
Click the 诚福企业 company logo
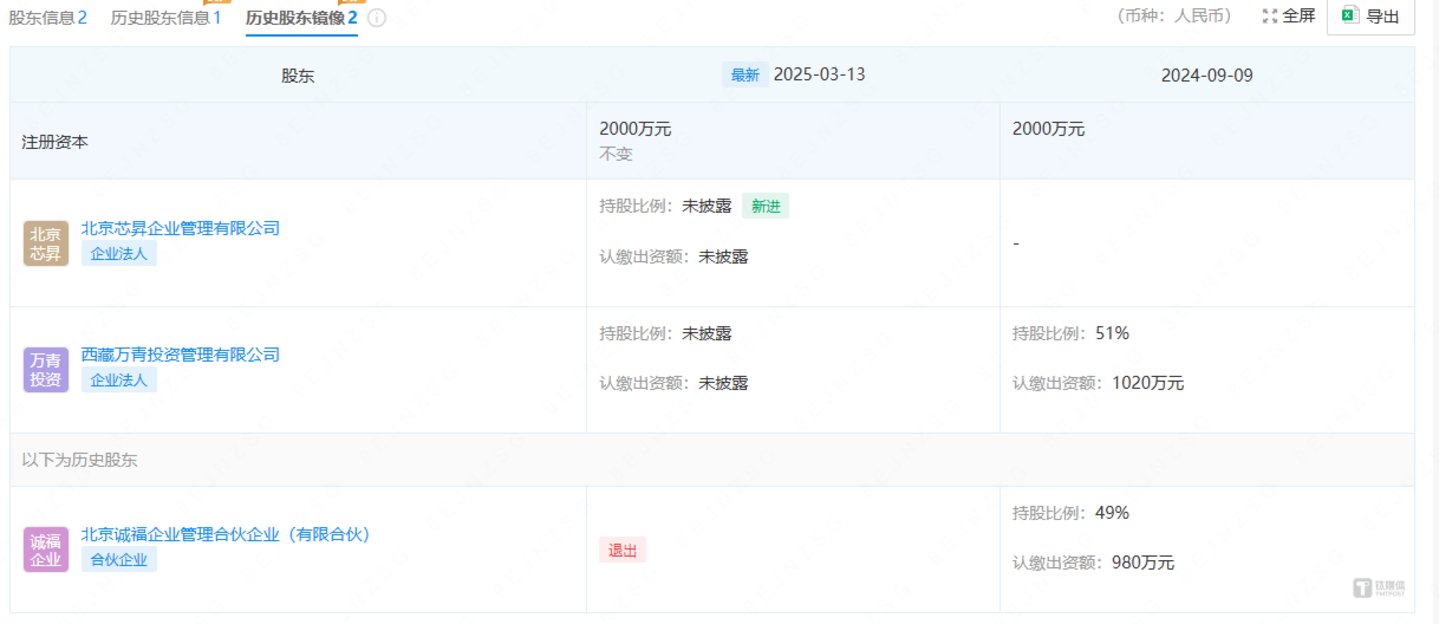[46, 549]
